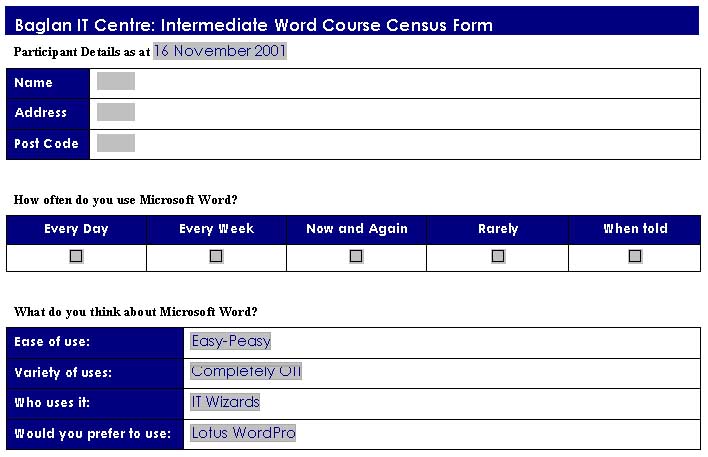Click the 'Ease of use:' label
Screen dimensions: 708x457
(52, 342)
